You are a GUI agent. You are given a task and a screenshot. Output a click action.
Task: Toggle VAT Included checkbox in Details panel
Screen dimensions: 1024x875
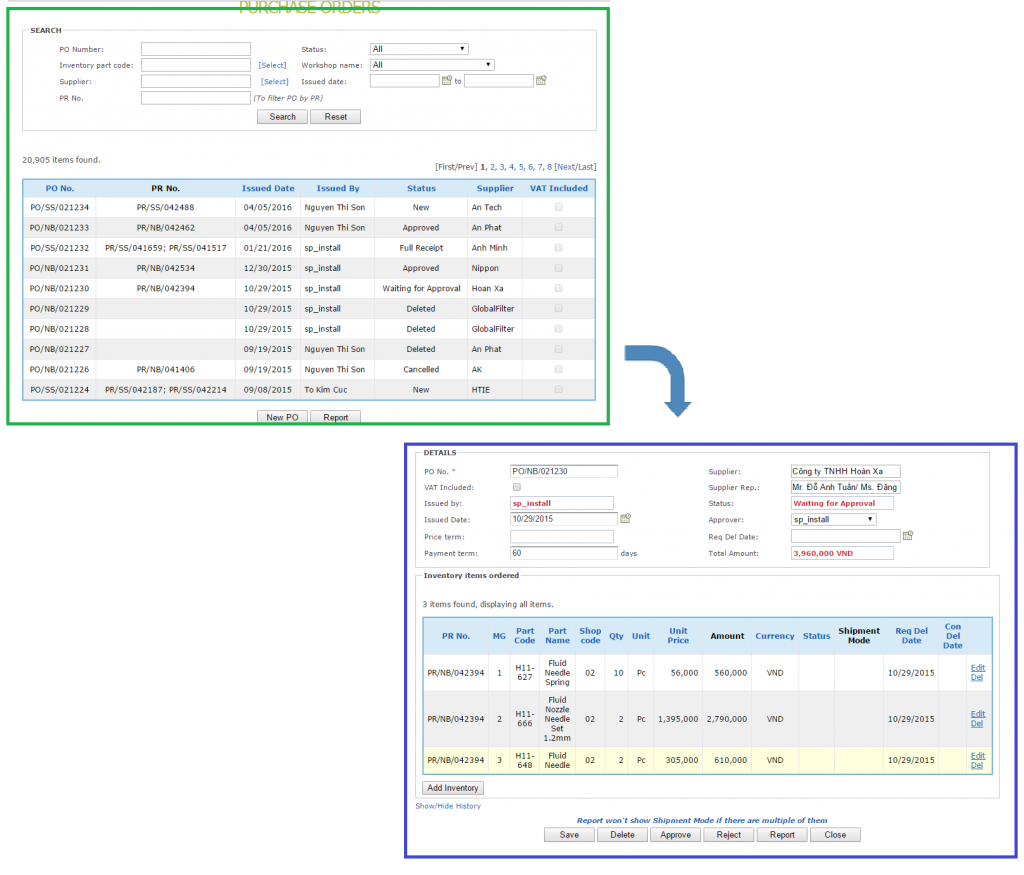coord(516,487)
